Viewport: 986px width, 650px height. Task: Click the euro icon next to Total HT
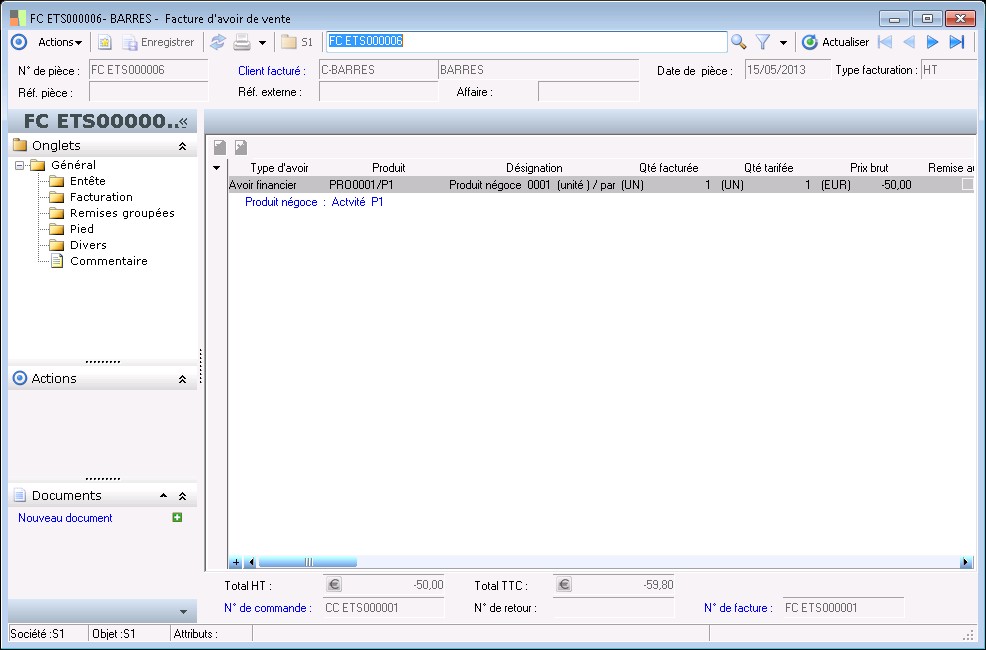pos(334,585)
